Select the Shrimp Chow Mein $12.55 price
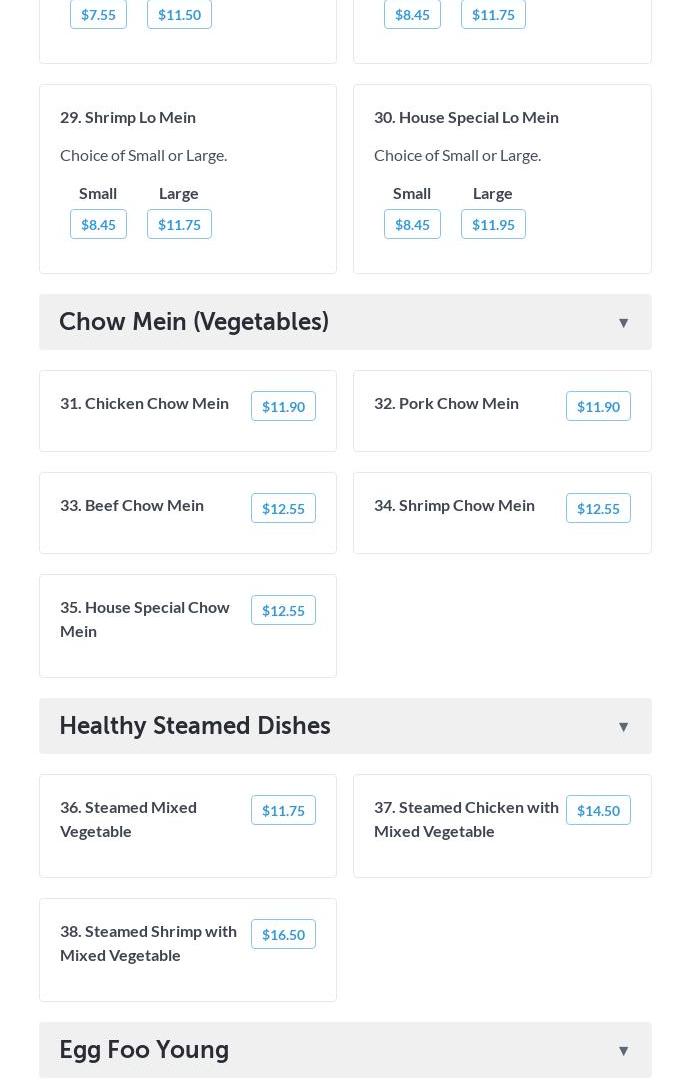 pyautogui.click(x=598, y=508)
